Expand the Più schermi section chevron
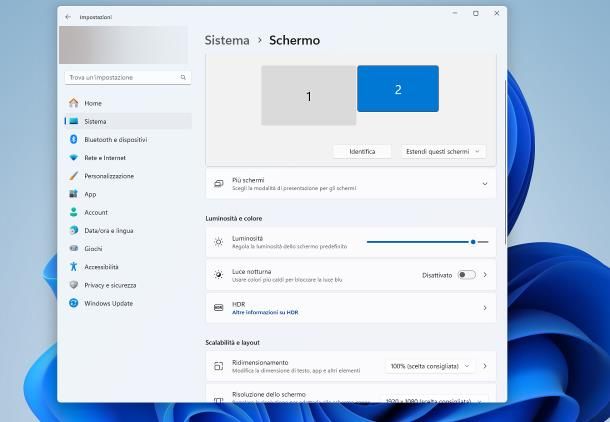Image resolution: width=610 pixels, height=422 pixels. tap(485, 184)
